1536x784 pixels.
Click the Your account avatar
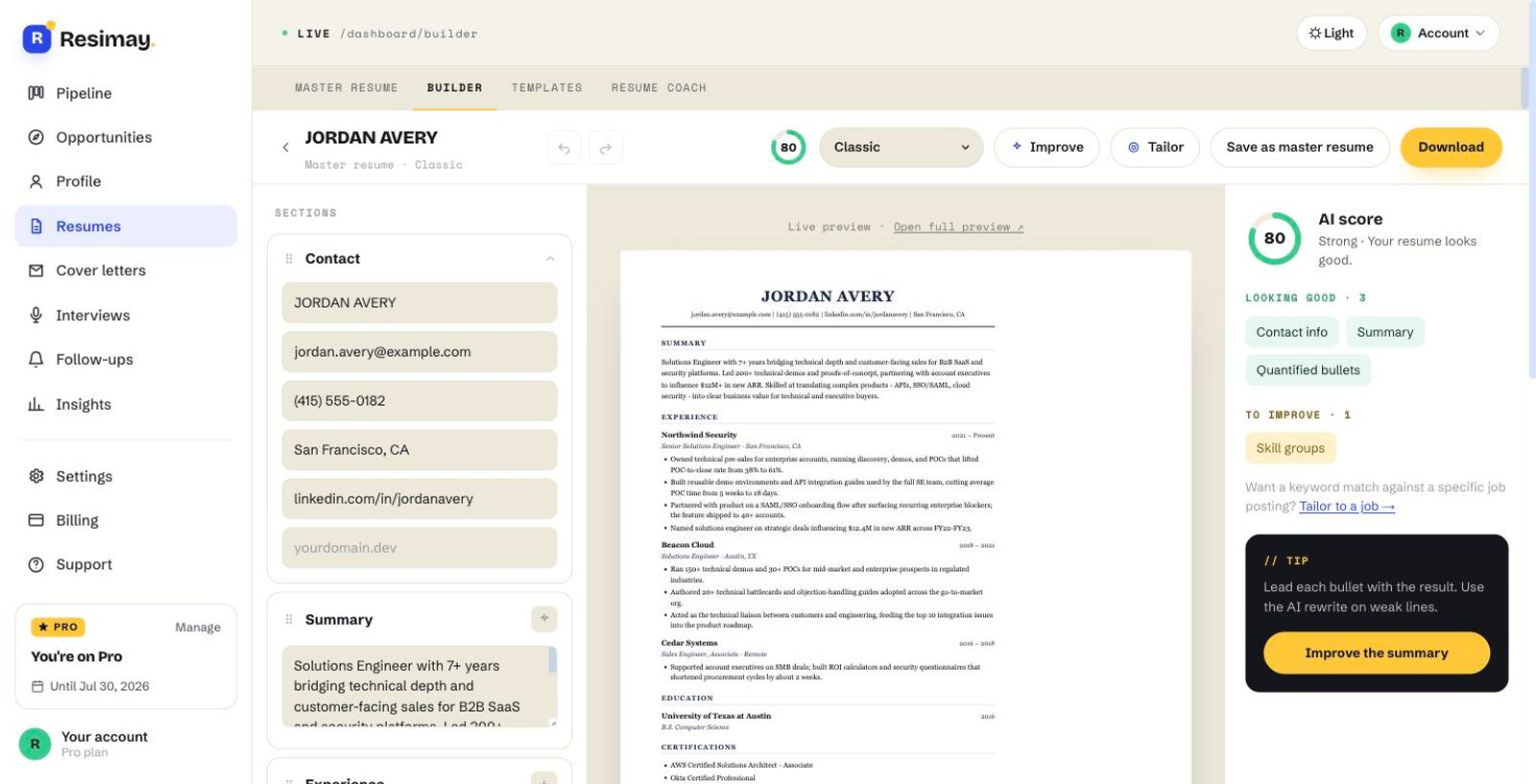tap(36, 744)
